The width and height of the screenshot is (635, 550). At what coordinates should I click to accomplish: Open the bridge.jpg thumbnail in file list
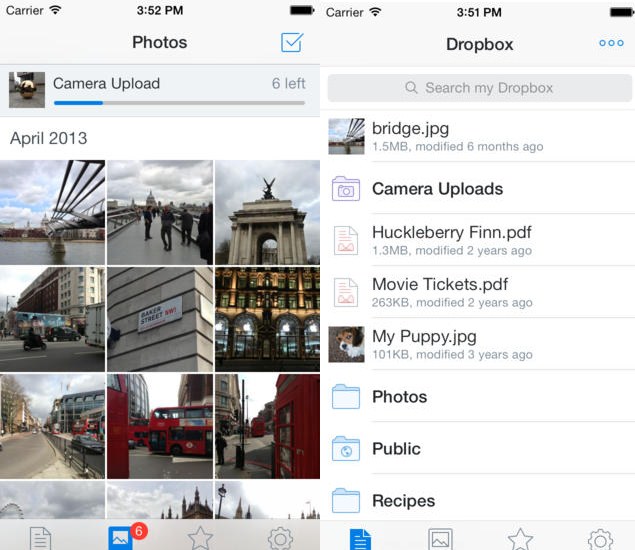coord(346,136)
